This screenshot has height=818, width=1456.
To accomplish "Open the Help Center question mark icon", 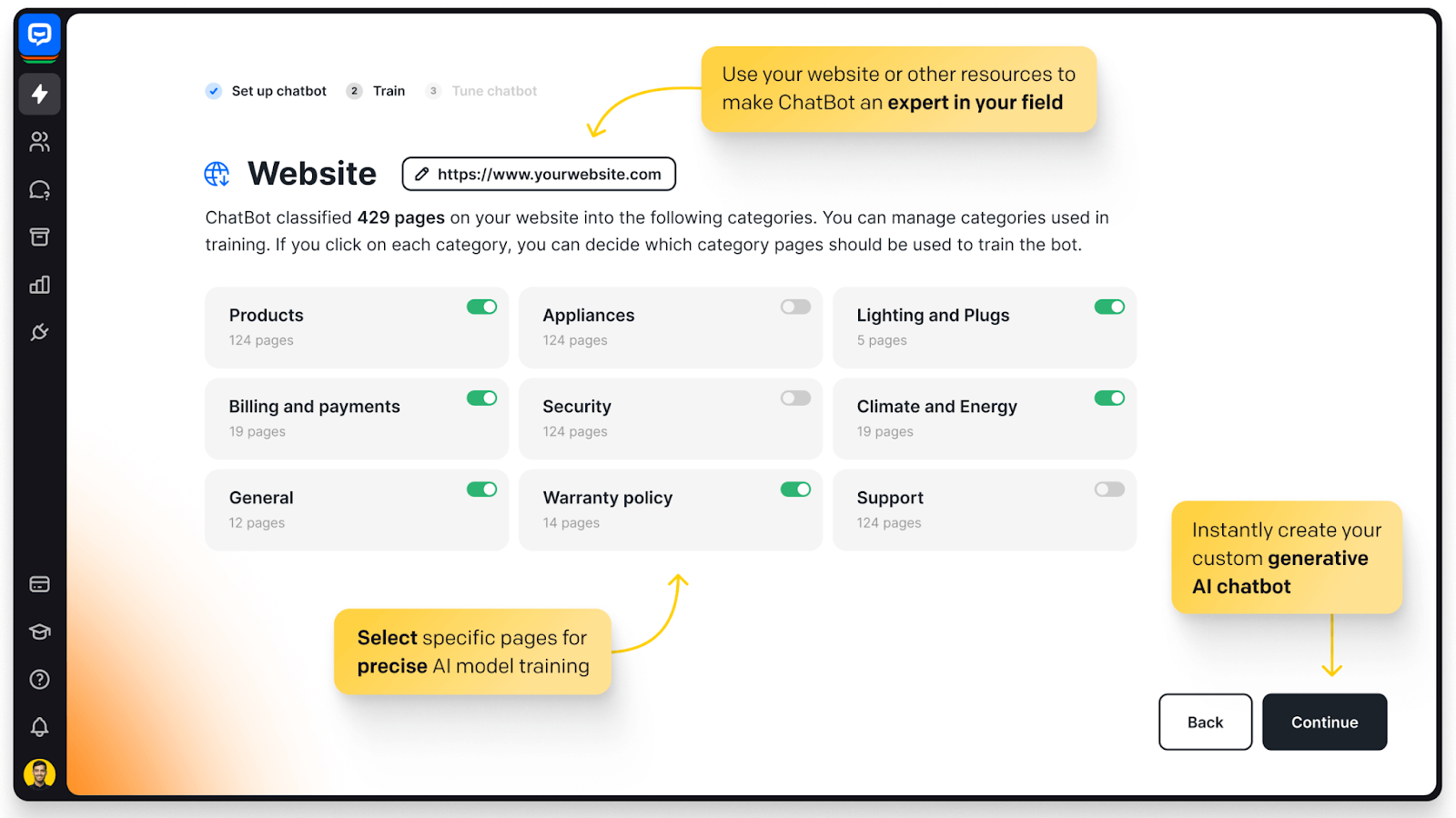I will pyautogui.click(x=39, y=679).
